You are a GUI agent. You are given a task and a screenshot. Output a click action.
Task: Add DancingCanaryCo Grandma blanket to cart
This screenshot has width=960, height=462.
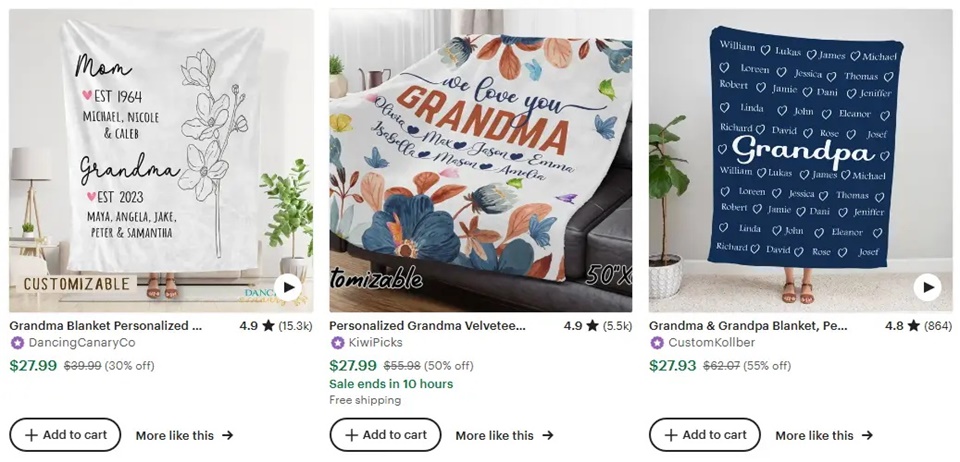point(65,435)
